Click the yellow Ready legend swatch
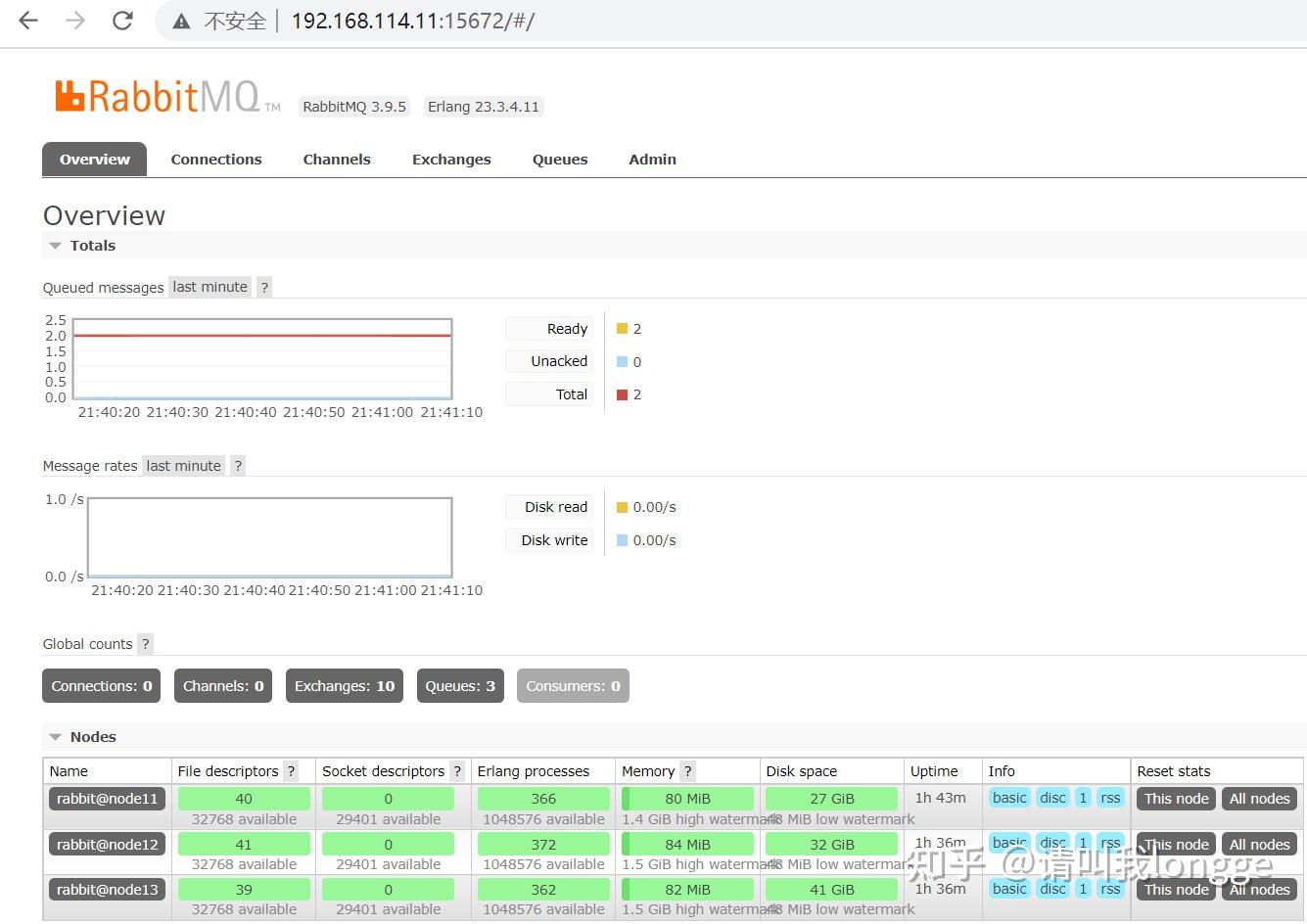This screenshot has height=924, width=1307. coord(622,329)
